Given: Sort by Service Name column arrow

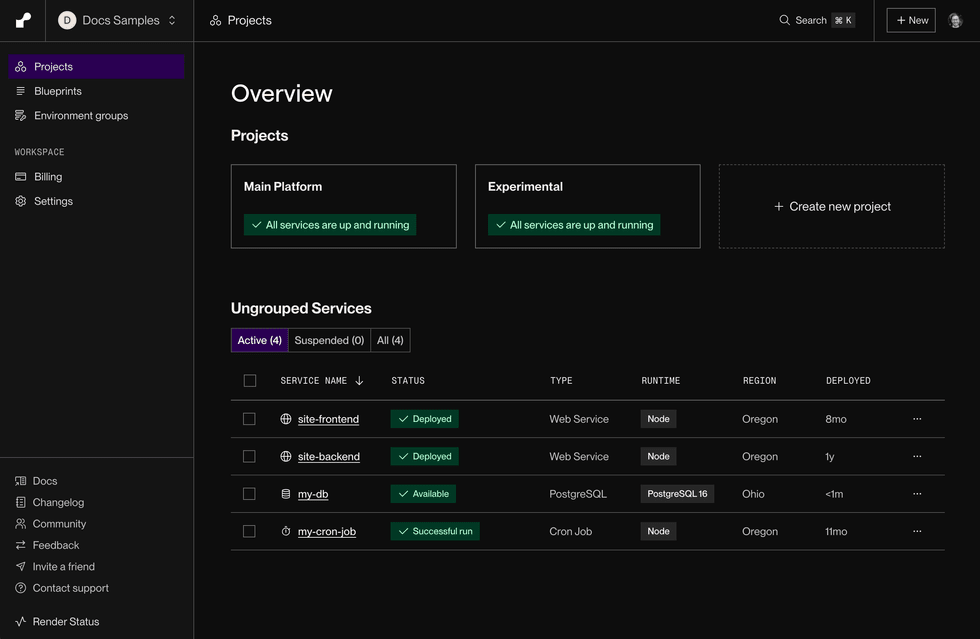Looking at the screenshot, I should click(x=359, y=381).
